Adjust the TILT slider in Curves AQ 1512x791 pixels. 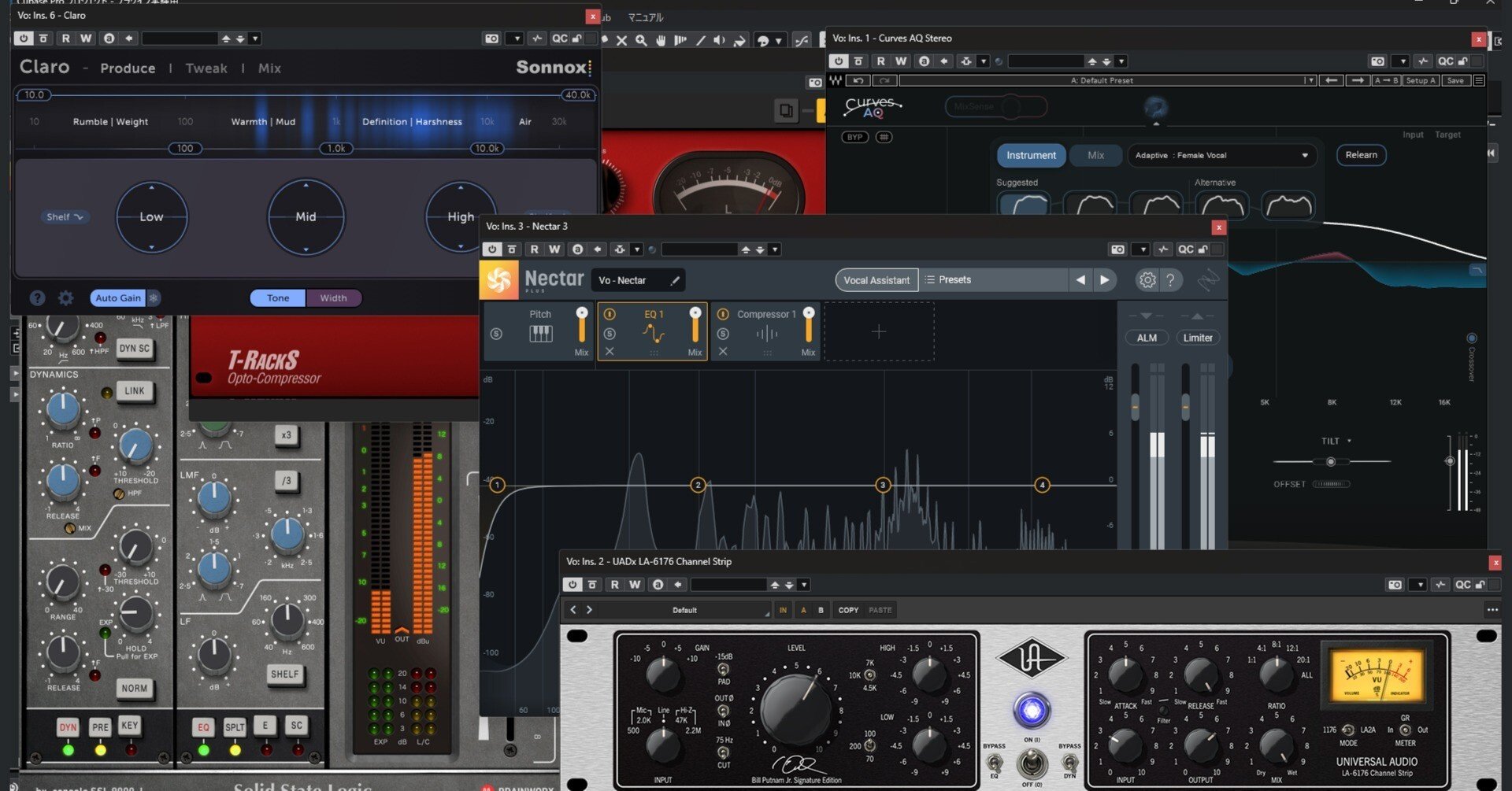1331,462
